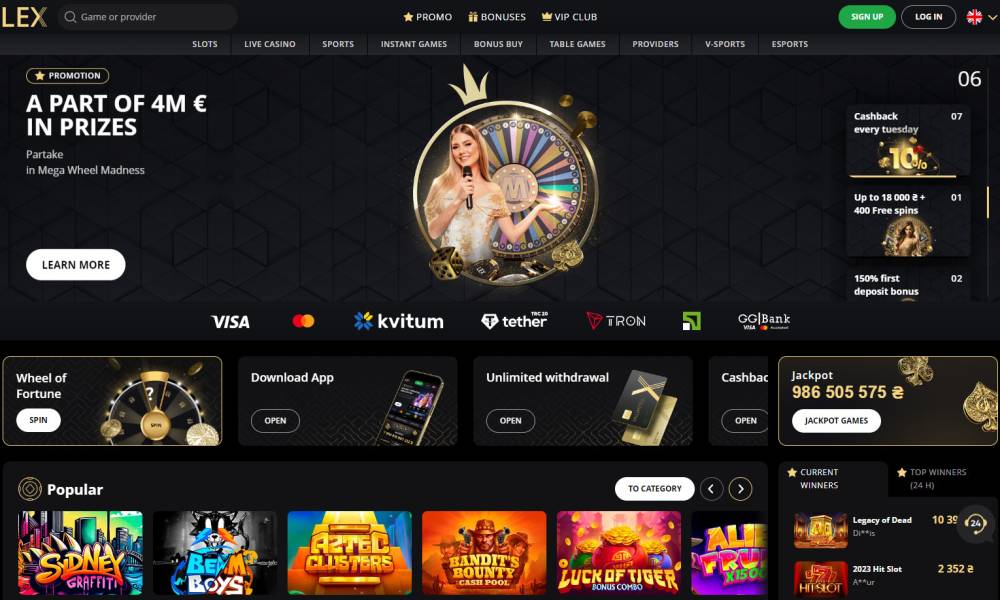Click the search magnifier icon

(70, 17)
